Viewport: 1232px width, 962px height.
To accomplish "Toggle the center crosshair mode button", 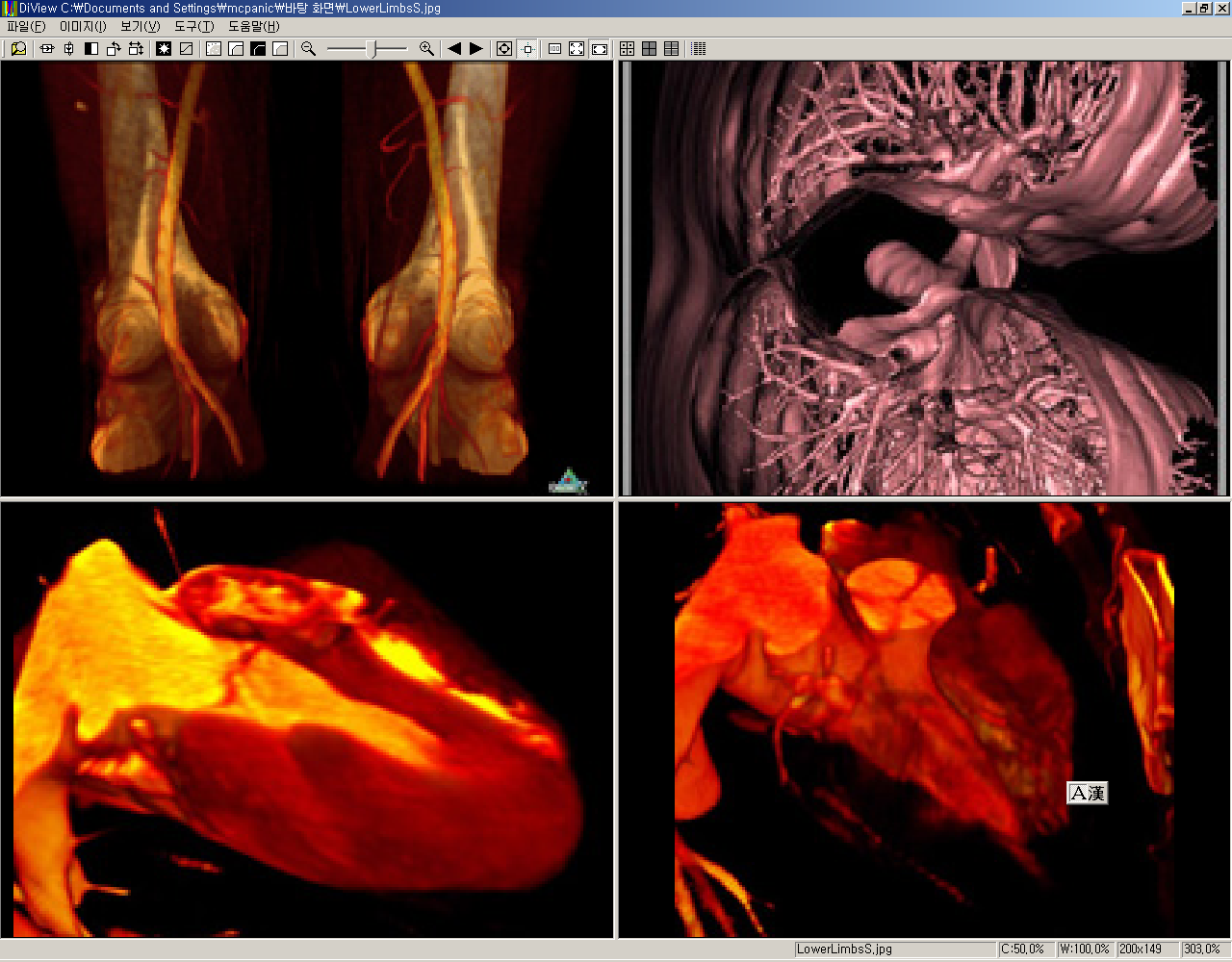I will point(527,48).
